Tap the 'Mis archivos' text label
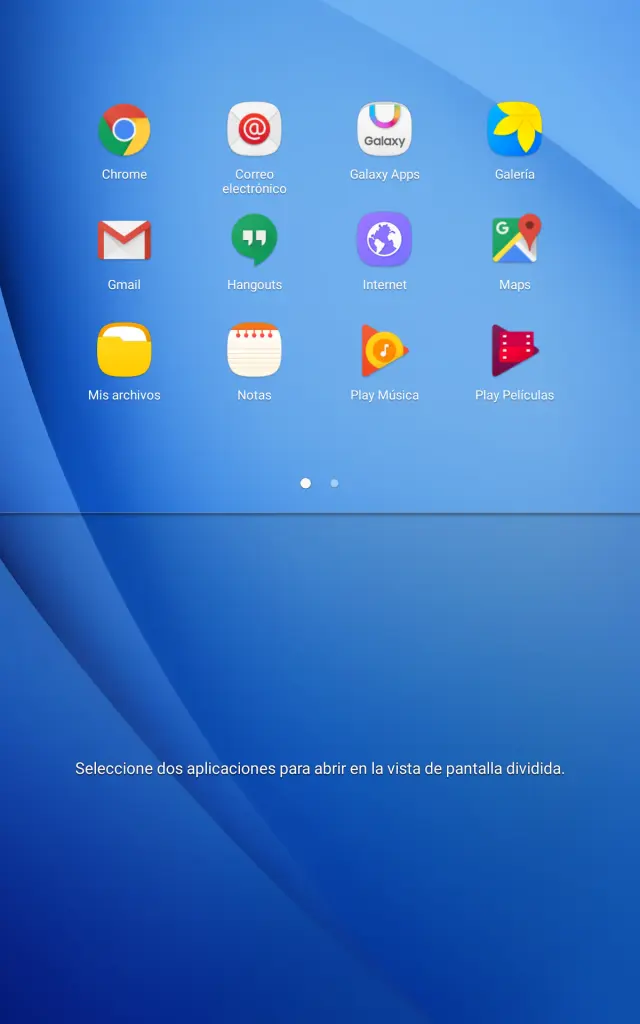Viewport: 640px width, 1024px height. tap(124, 395)
